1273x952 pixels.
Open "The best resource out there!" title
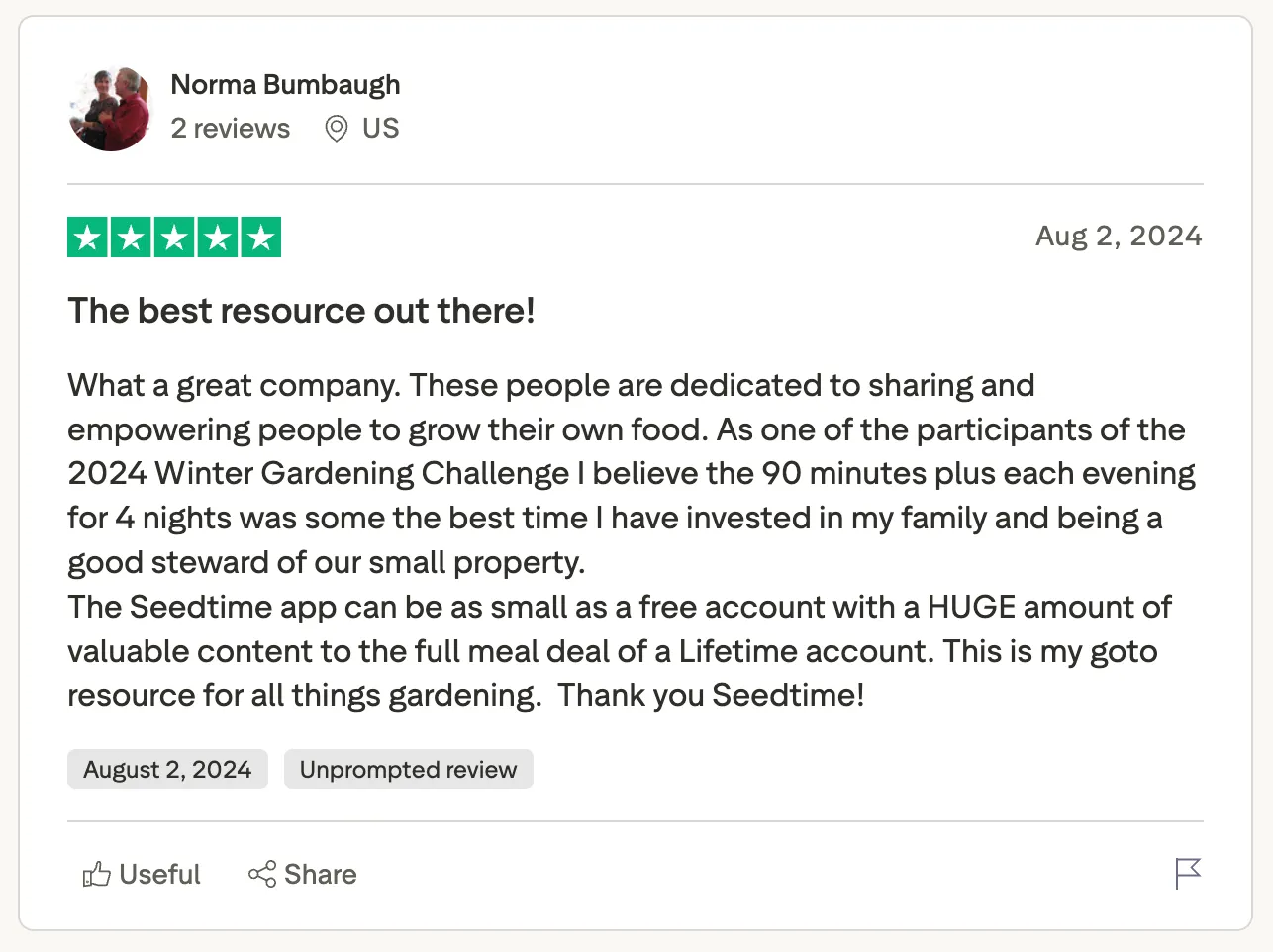(x=301, y=311)
